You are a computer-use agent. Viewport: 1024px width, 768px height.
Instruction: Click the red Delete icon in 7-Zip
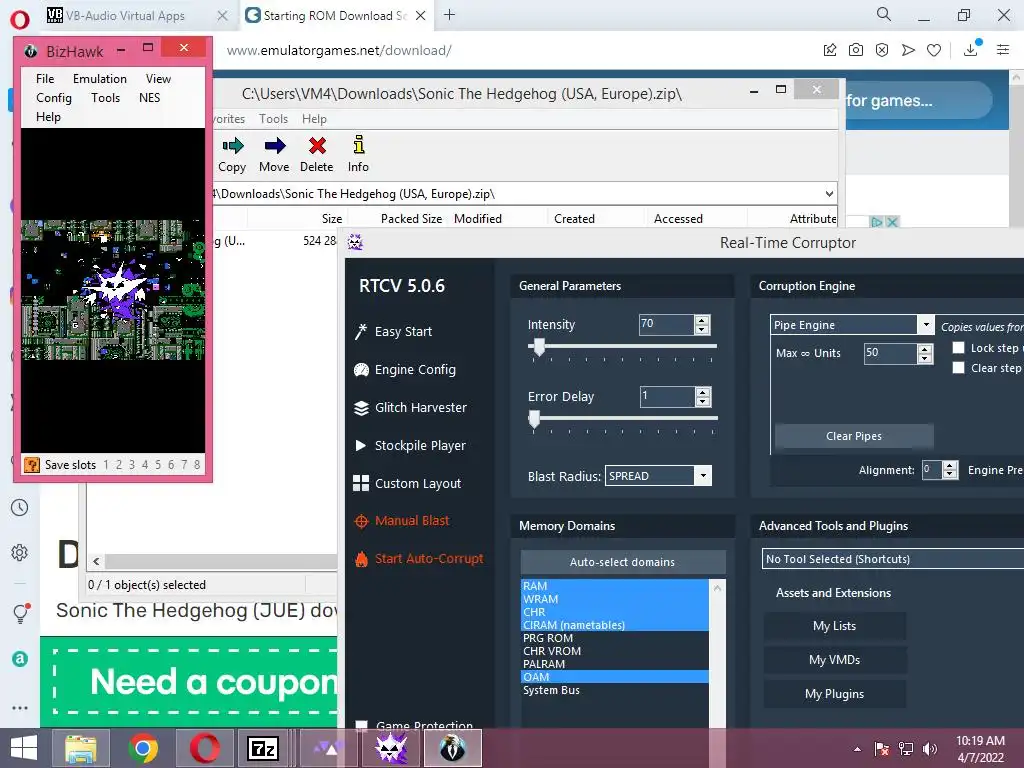[317, 146]
